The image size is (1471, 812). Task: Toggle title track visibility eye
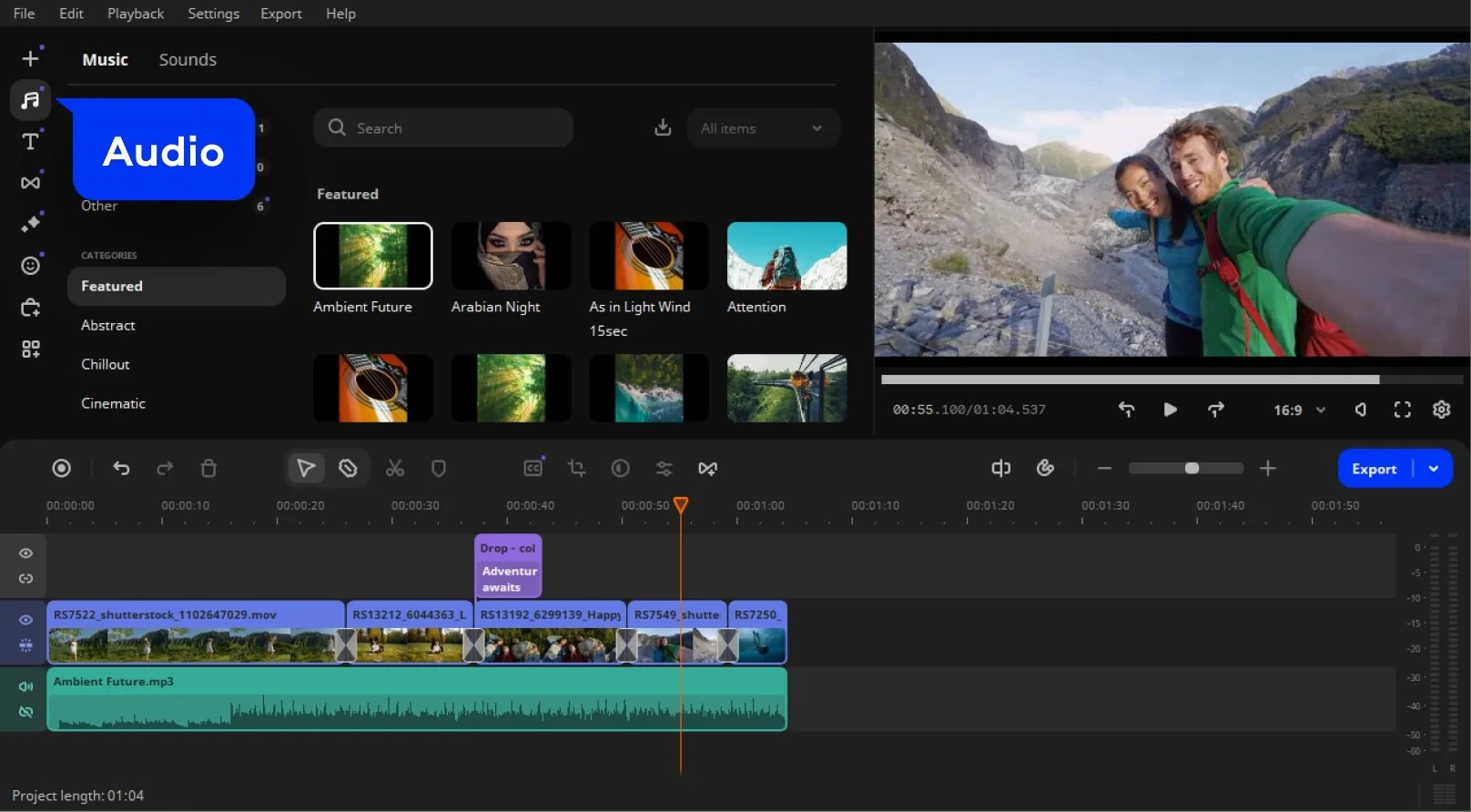click(x=25, y=553)
